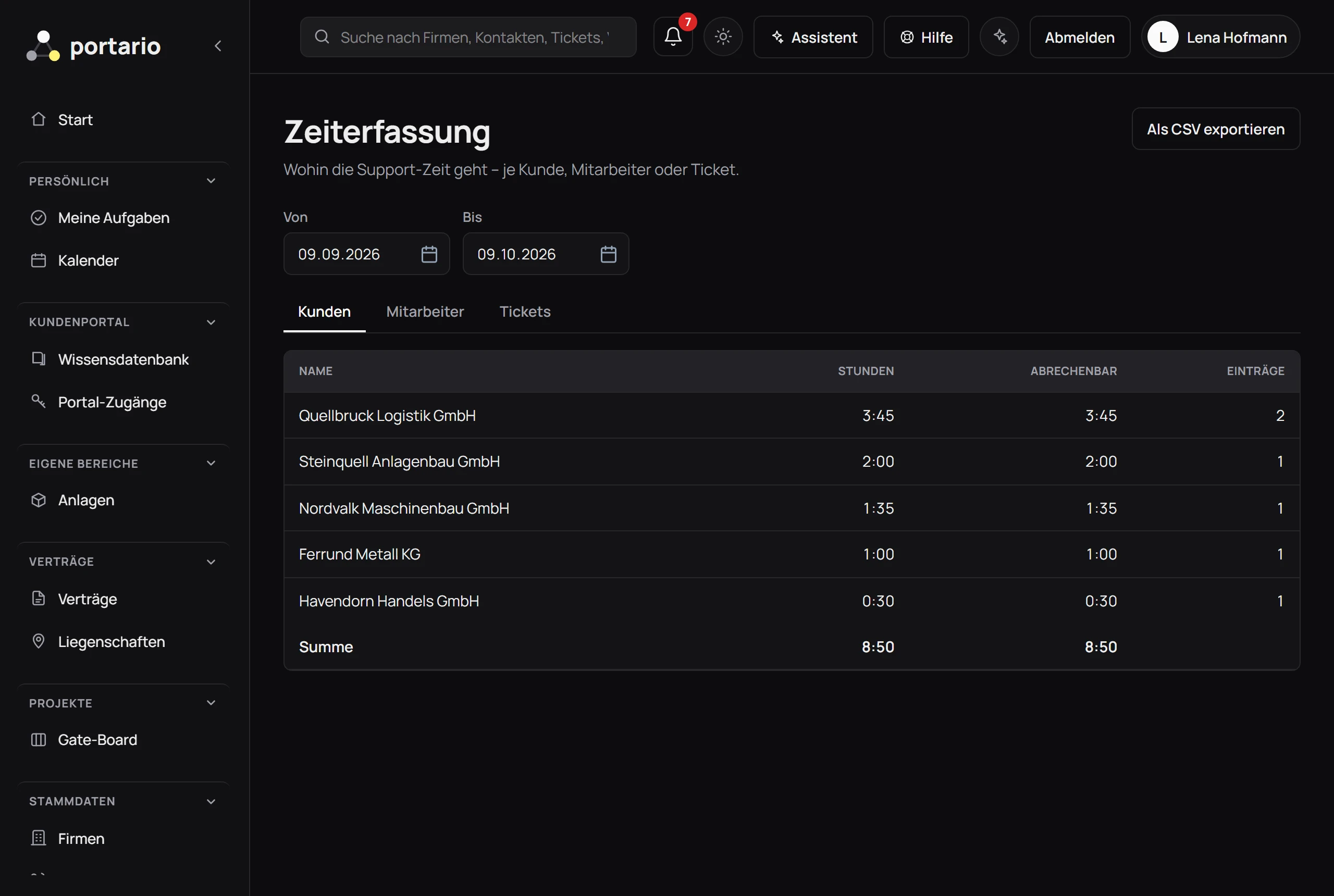Open the notifications bell
Image resolution: width=1334 pixels, height=896 pixels.
pyautogui.click(x=673, y=37)
